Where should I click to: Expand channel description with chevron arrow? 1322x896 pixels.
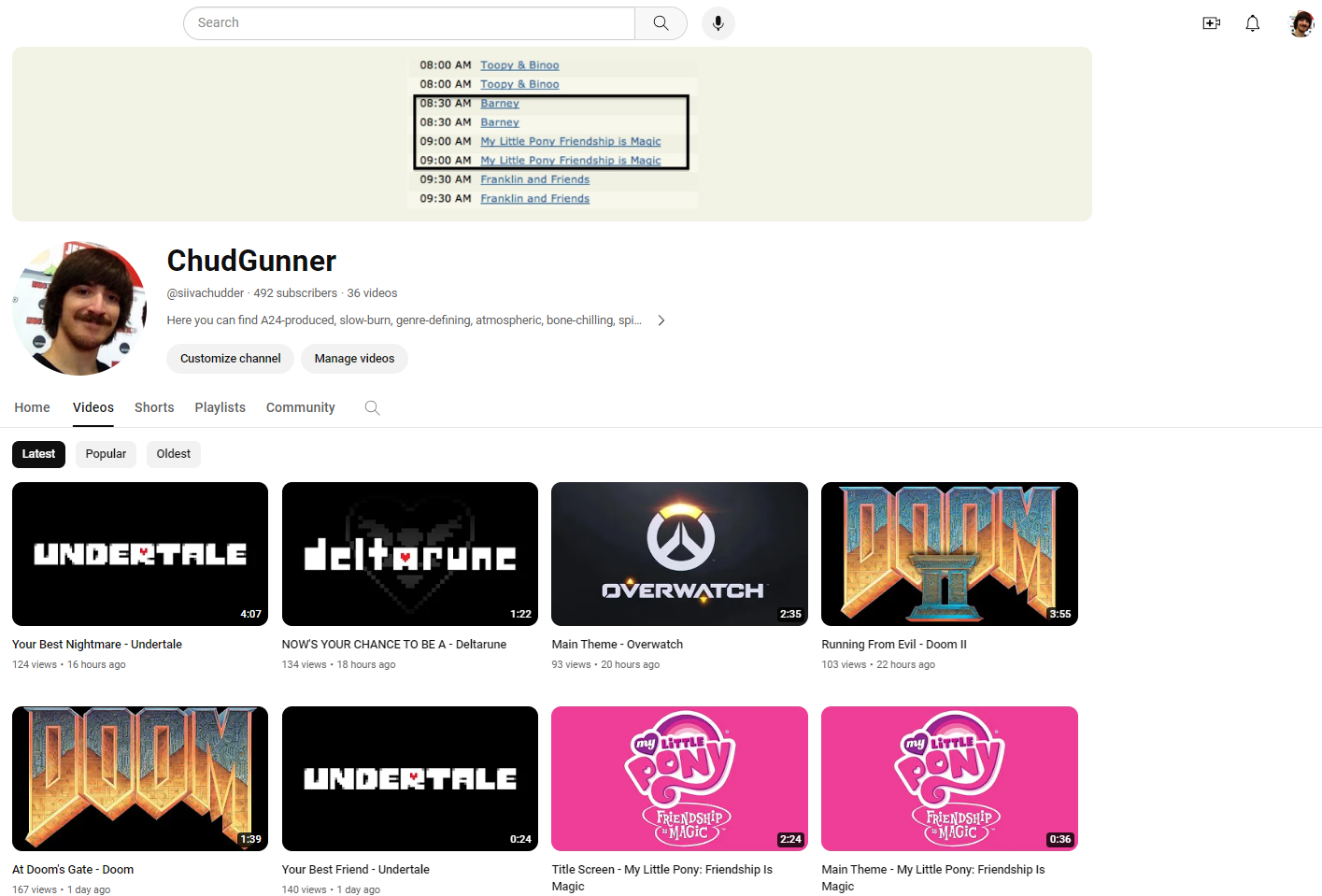(x=661, y=320)
